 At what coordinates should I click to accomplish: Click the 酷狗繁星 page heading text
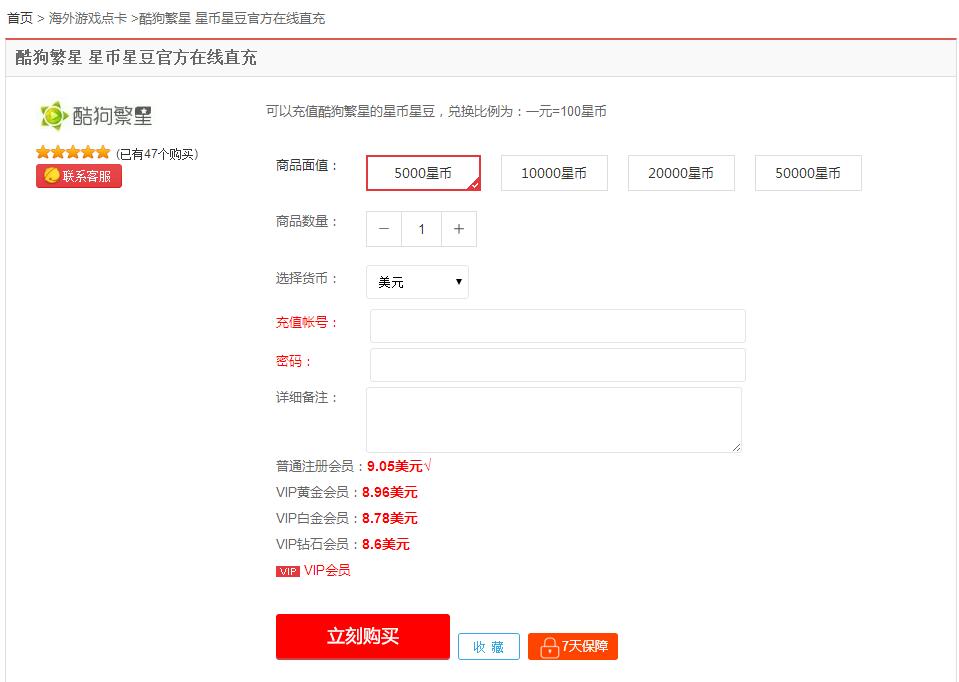pyautogui.click(x=136, y=57)
